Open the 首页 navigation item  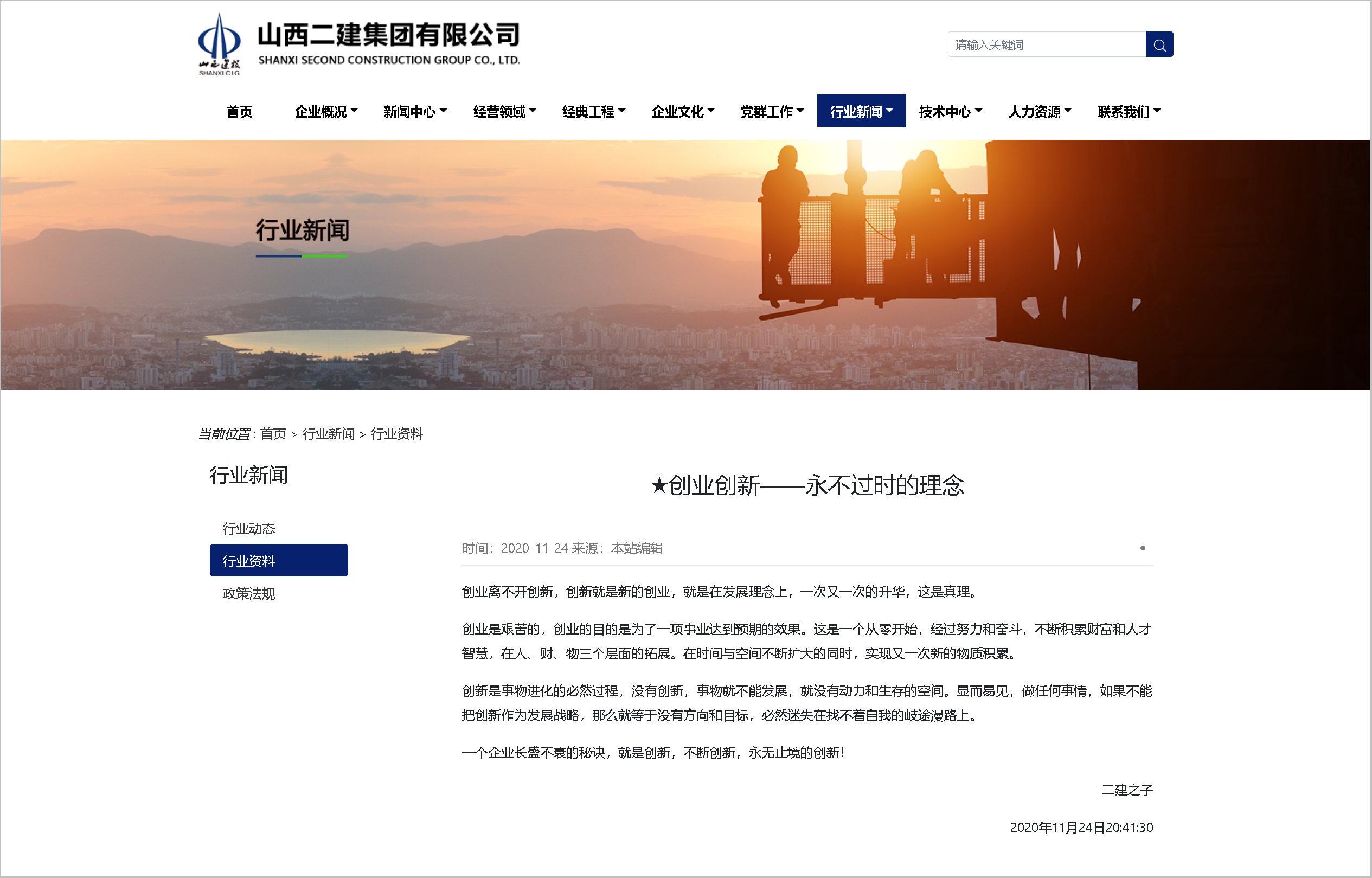tap(239, 112)
